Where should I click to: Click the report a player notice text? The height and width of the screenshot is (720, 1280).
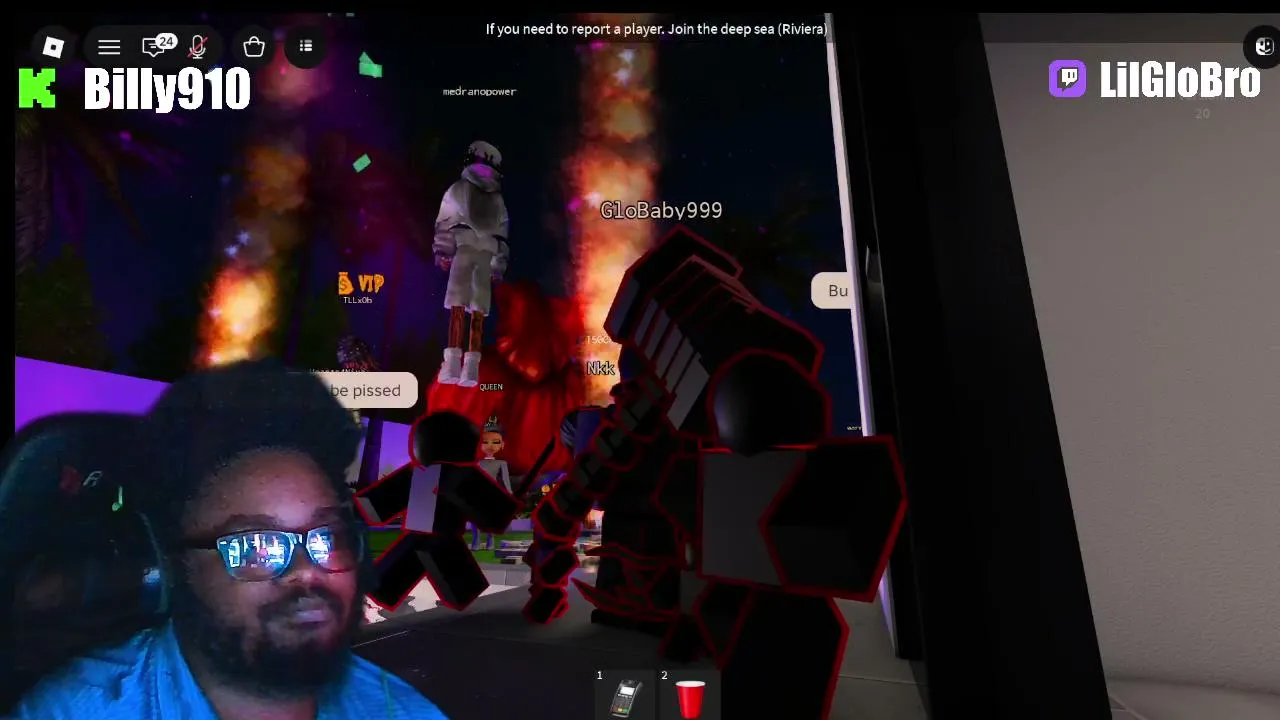click(x=656, y=29)
